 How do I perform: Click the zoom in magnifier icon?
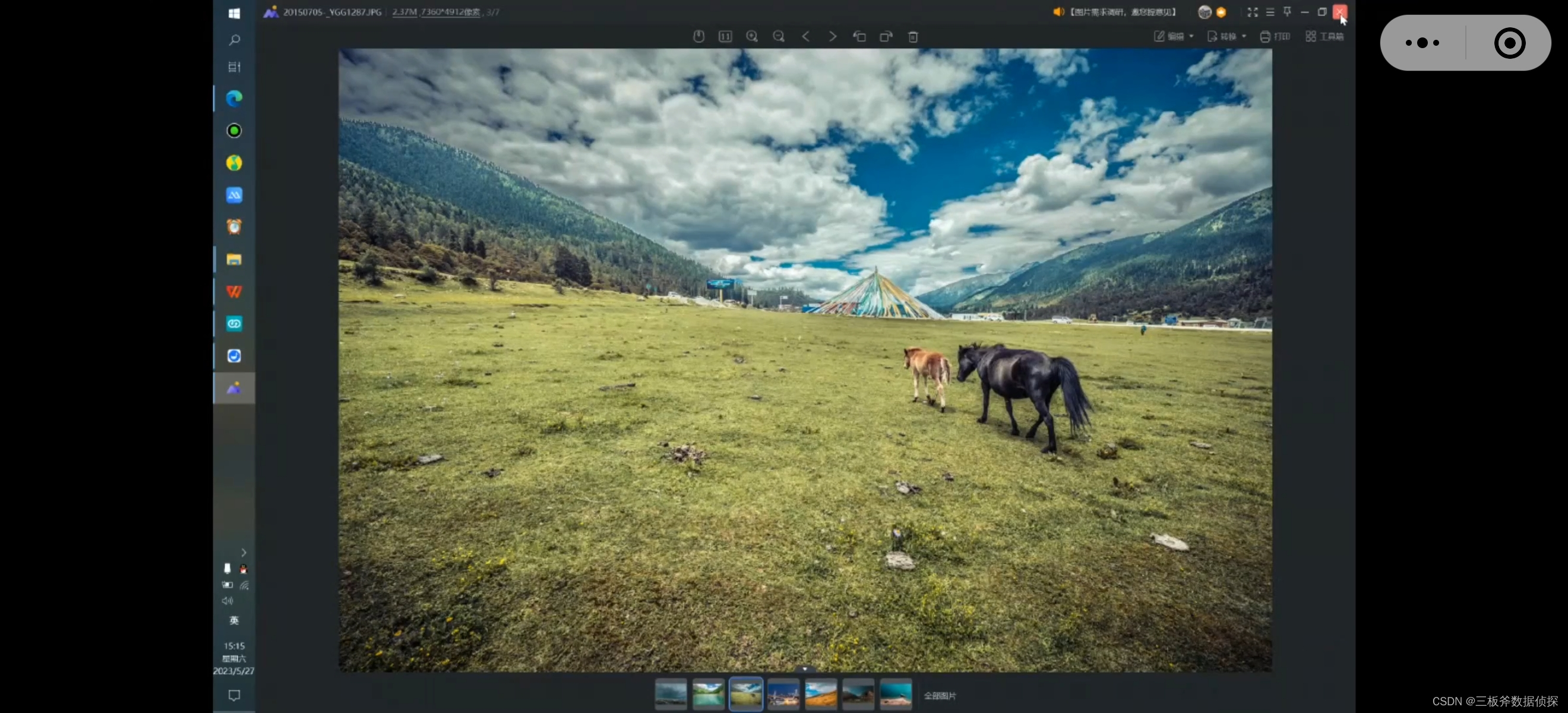tap(752, 36)
